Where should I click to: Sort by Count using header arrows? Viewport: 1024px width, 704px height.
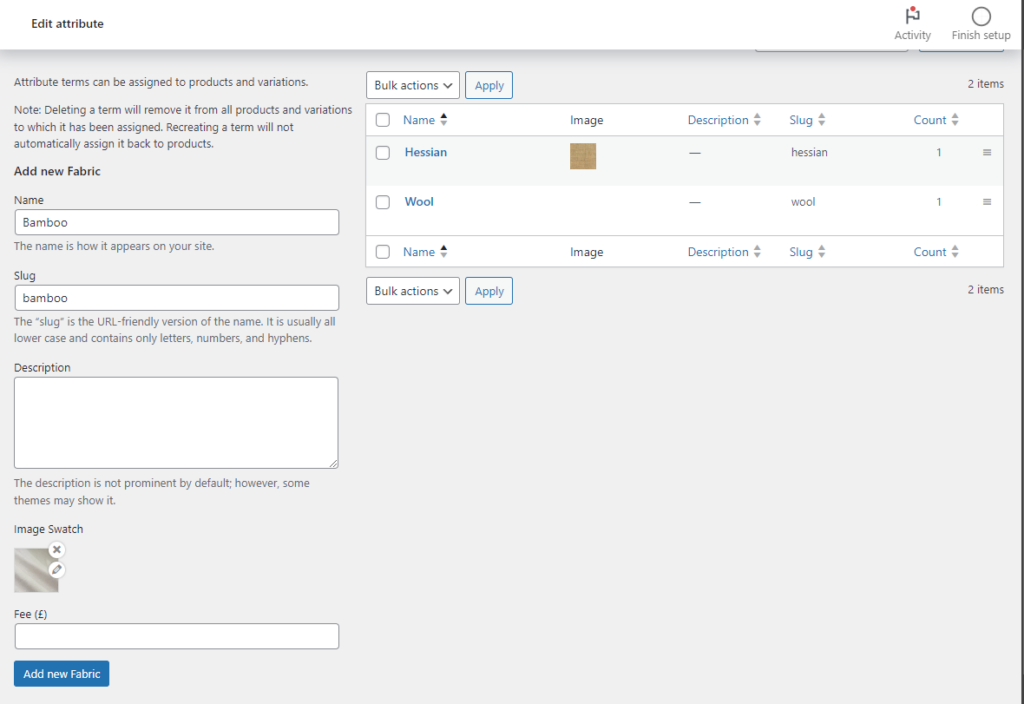point(954,120)
